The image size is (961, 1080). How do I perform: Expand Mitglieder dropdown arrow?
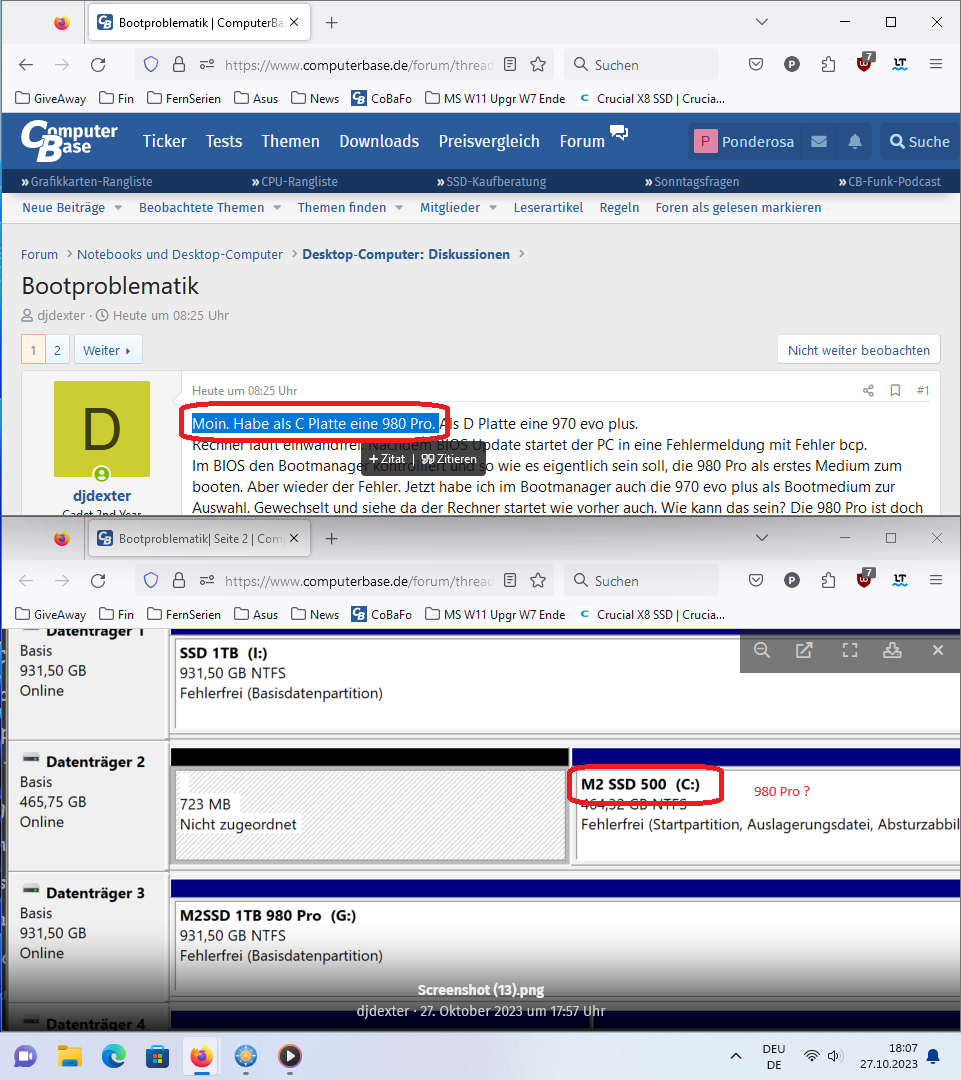493,208
